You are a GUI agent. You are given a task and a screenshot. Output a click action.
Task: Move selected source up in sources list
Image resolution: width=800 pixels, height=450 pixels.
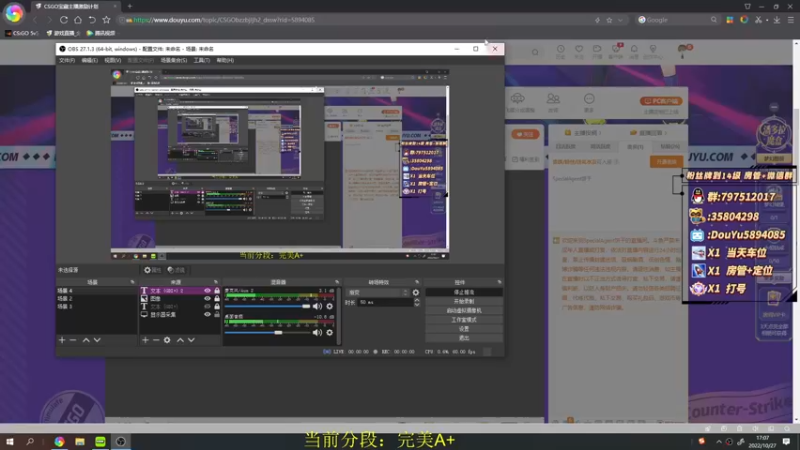point(180,340)
